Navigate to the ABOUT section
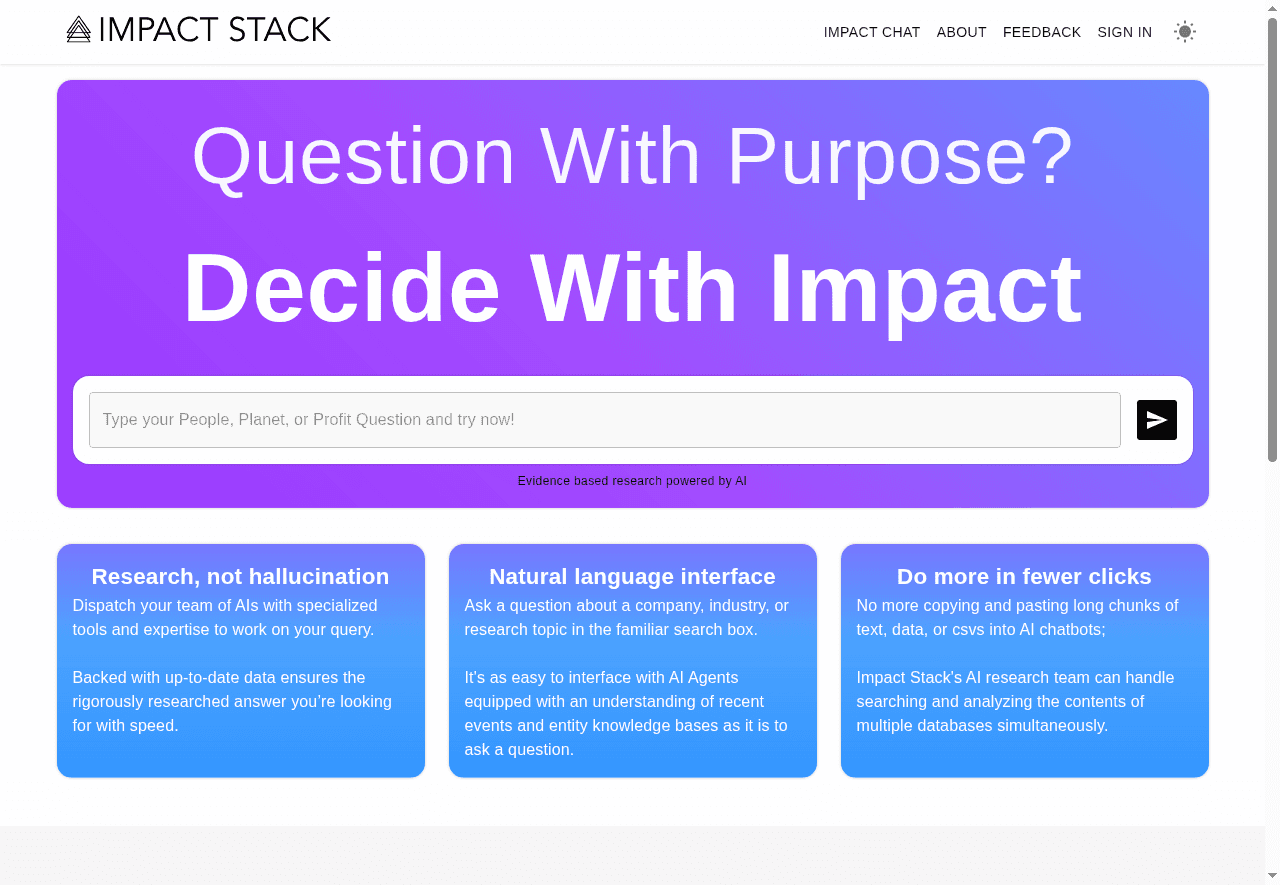Screen dimensions: 1280x885 point(961,32)
